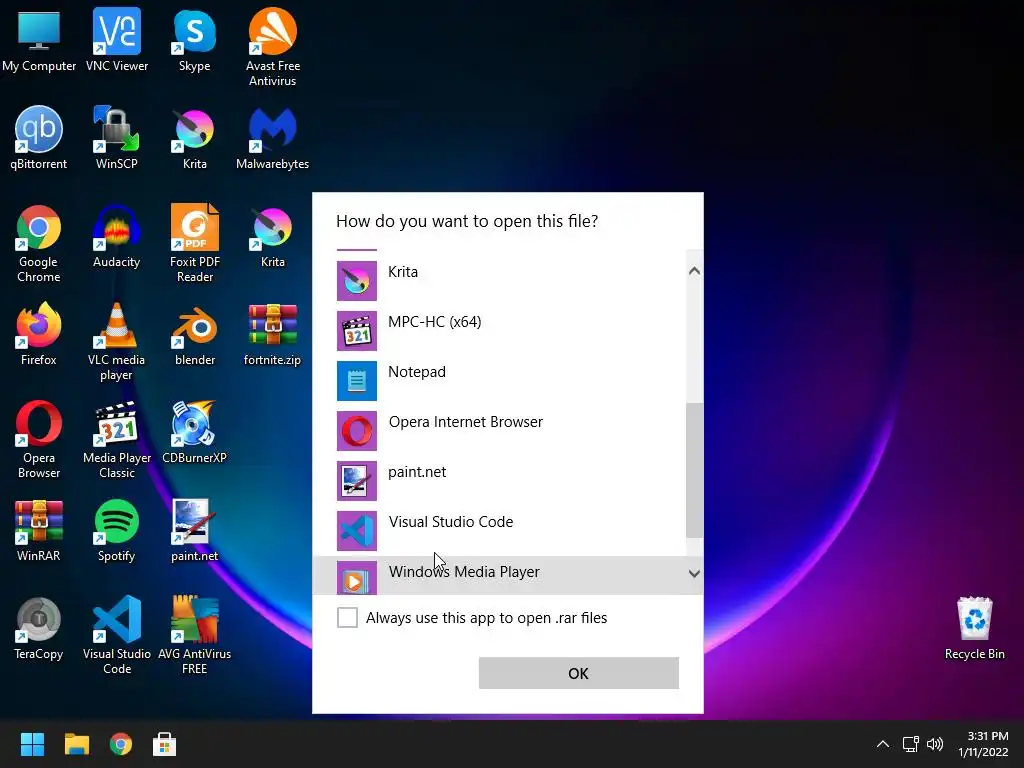Open blender desktop shortcut
The height and width of the screenshot is (768, 1024).
pyautogui.click(x=195, y=334)
